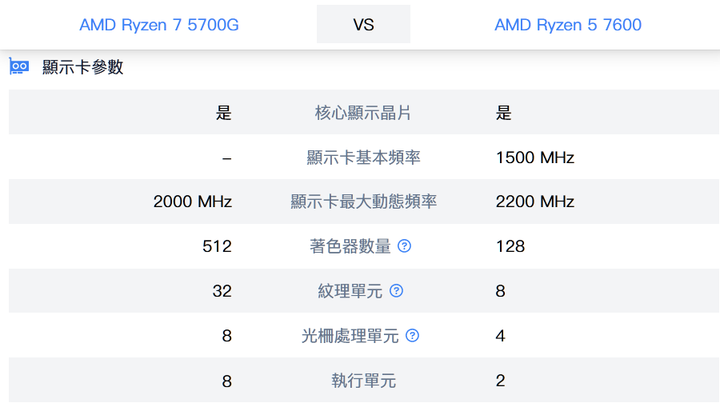Click the graphics card icon beside 顯示卡參數
Image resolution: width=720 pixels, height=403 pixels.
coord(19,67)
